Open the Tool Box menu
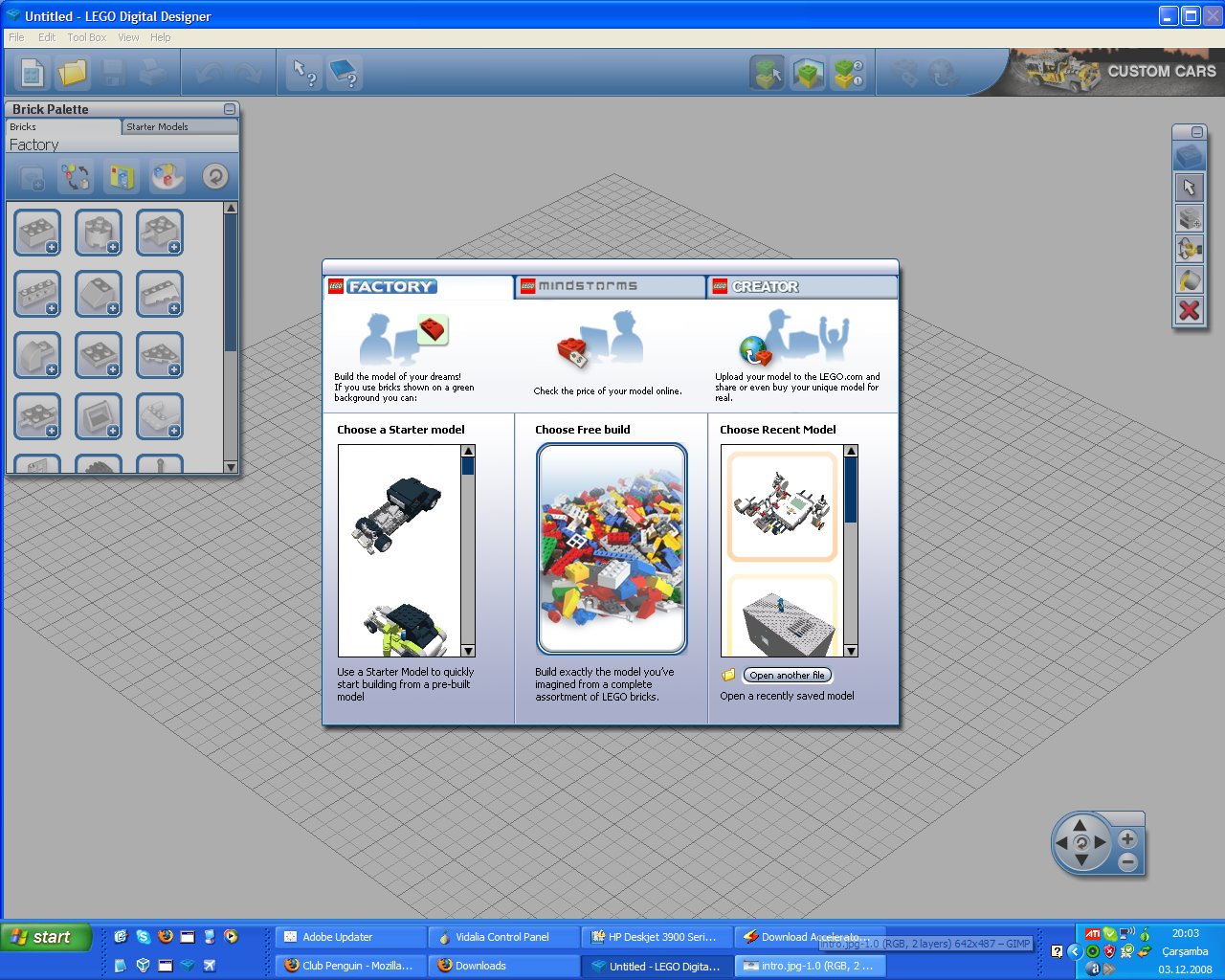 click(86, 37)
